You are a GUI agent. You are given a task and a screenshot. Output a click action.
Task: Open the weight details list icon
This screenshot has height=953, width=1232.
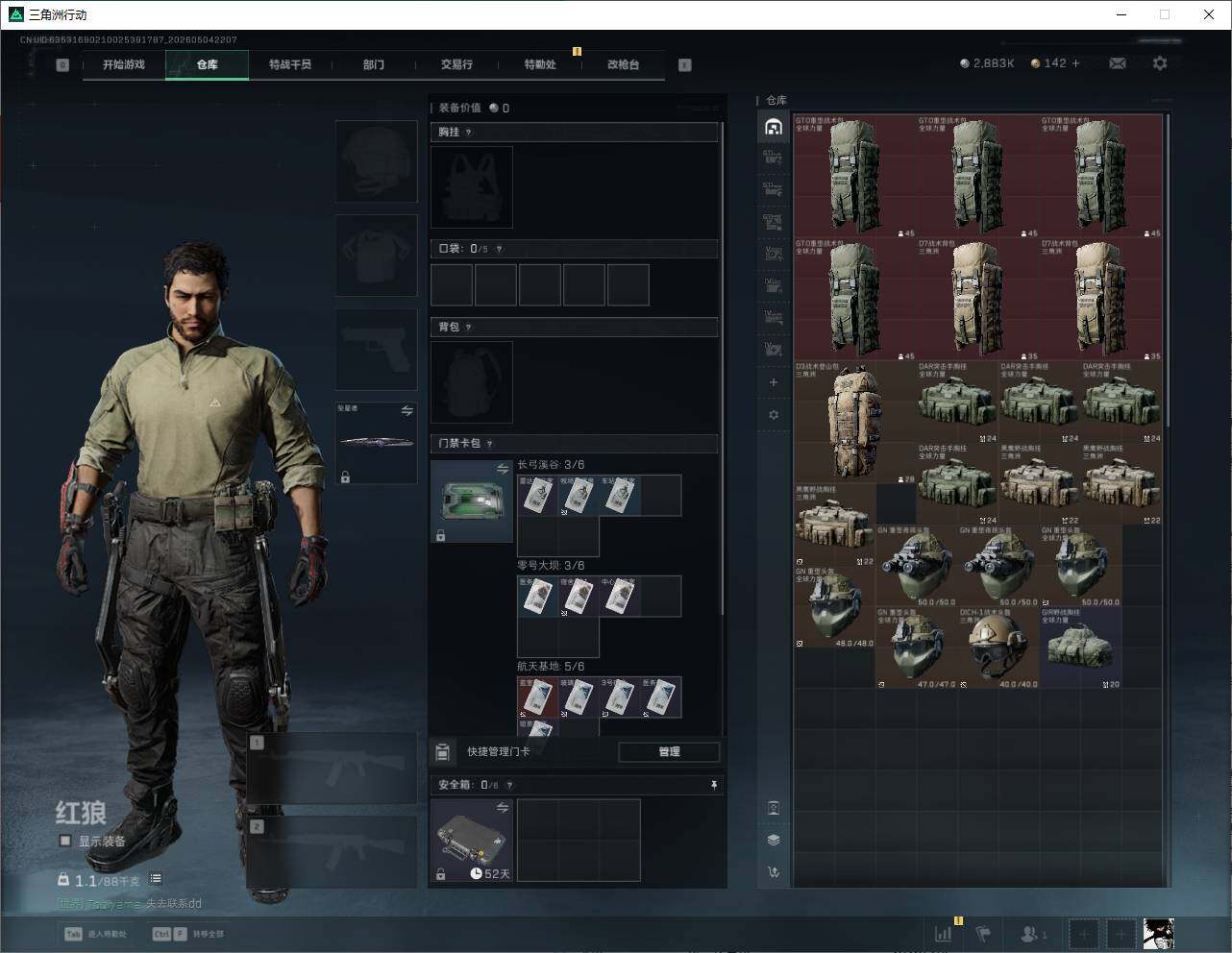tap(156, 879)
